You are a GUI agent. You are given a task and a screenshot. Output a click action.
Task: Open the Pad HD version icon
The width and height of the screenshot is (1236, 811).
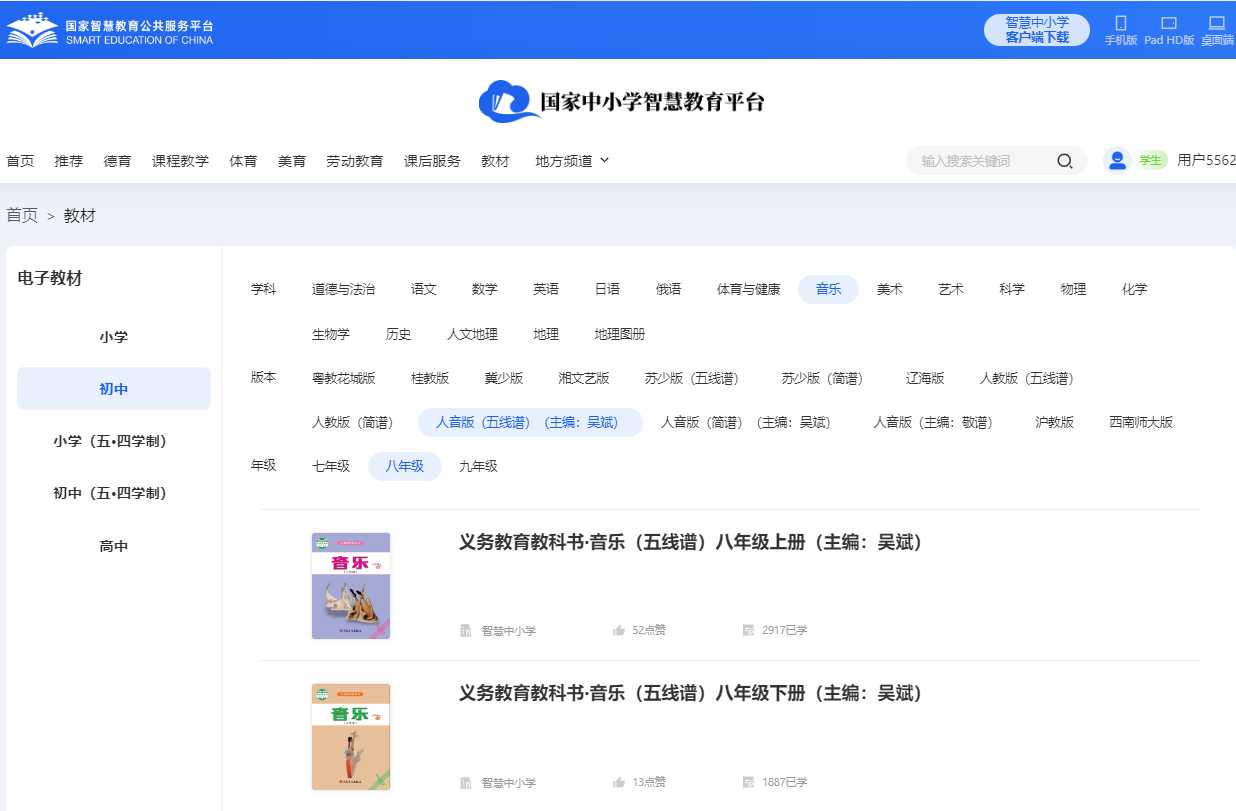pyautogui.click(x=1168, y=24)
